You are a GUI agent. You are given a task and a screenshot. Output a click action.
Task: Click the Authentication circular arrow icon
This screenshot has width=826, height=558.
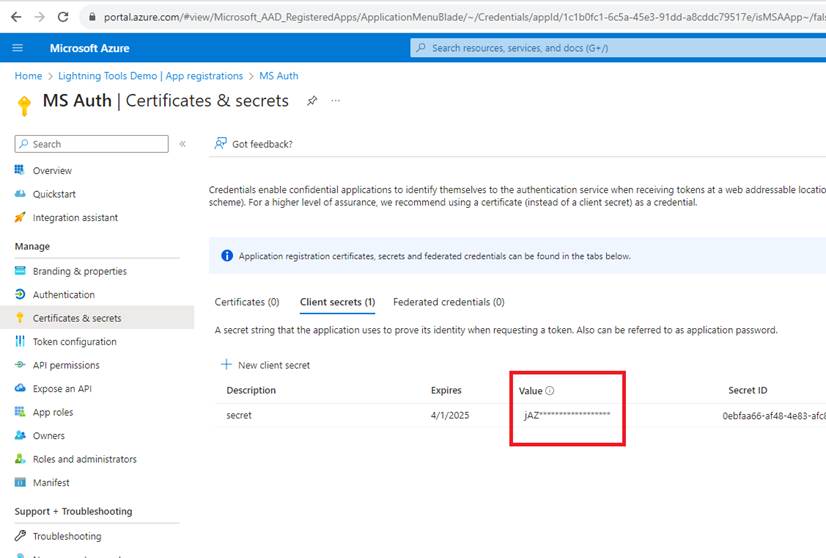(20, 294)
